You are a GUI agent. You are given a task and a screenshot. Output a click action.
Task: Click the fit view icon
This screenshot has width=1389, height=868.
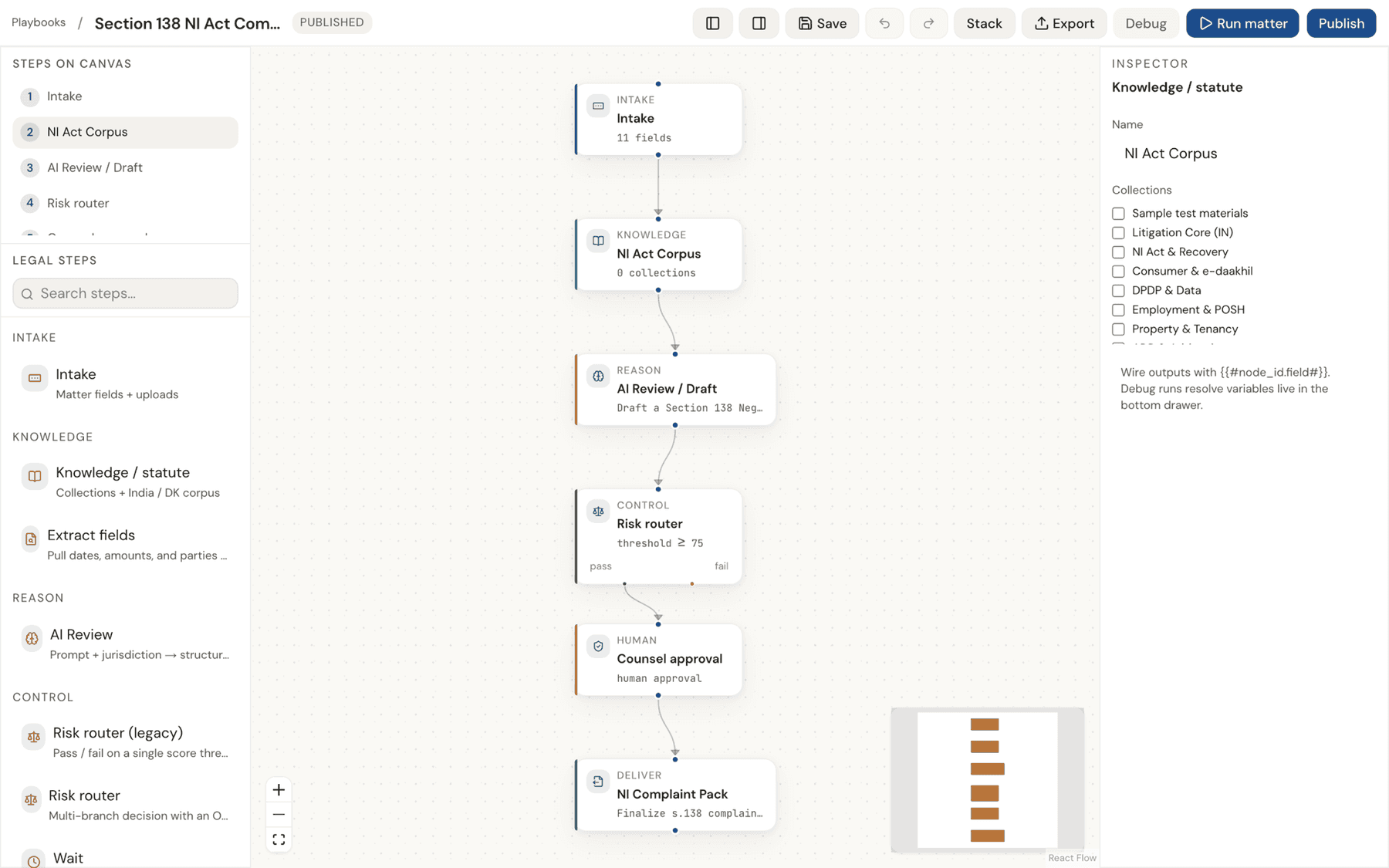[279, 839]
